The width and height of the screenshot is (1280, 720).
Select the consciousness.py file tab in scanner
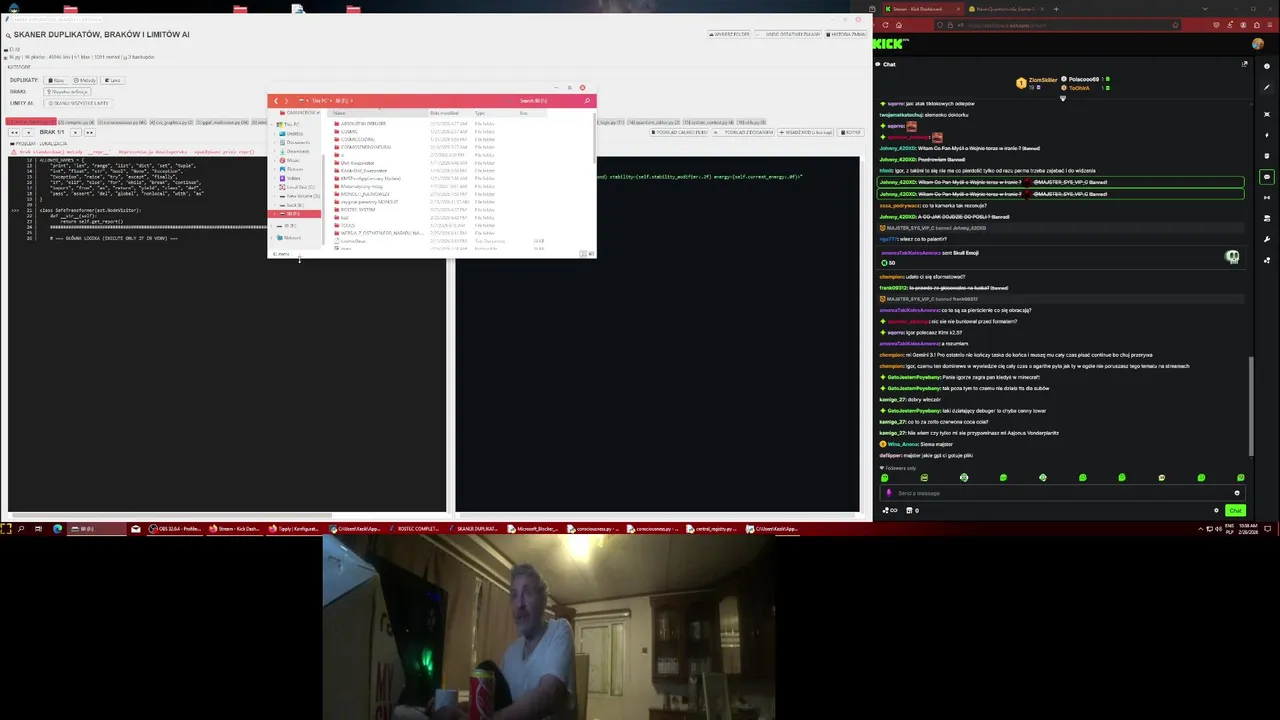(122, 122)
